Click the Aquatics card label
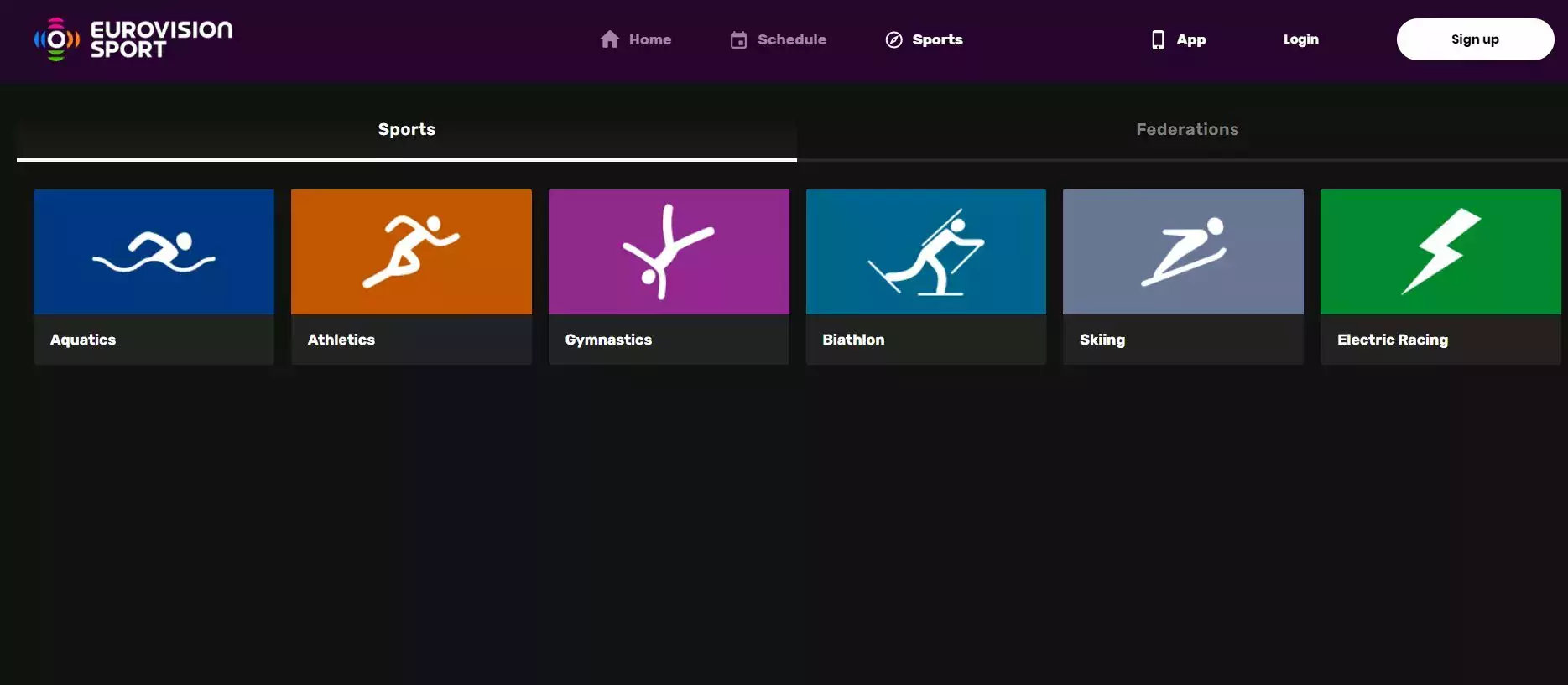Viewport: 1568px width, 685px height. 83,340
